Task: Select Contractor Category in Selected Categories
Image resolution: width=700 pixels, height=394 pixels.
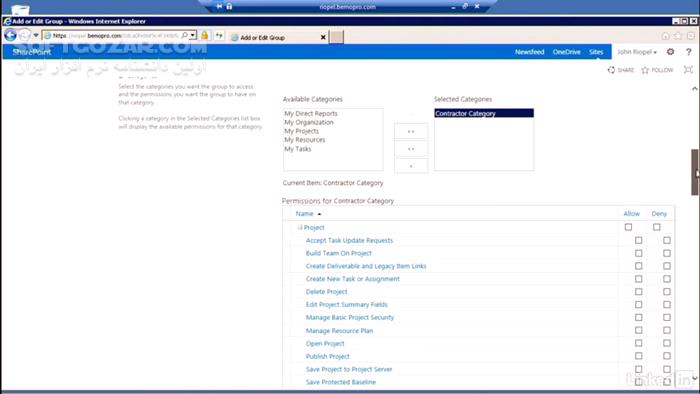Action: 484,113
